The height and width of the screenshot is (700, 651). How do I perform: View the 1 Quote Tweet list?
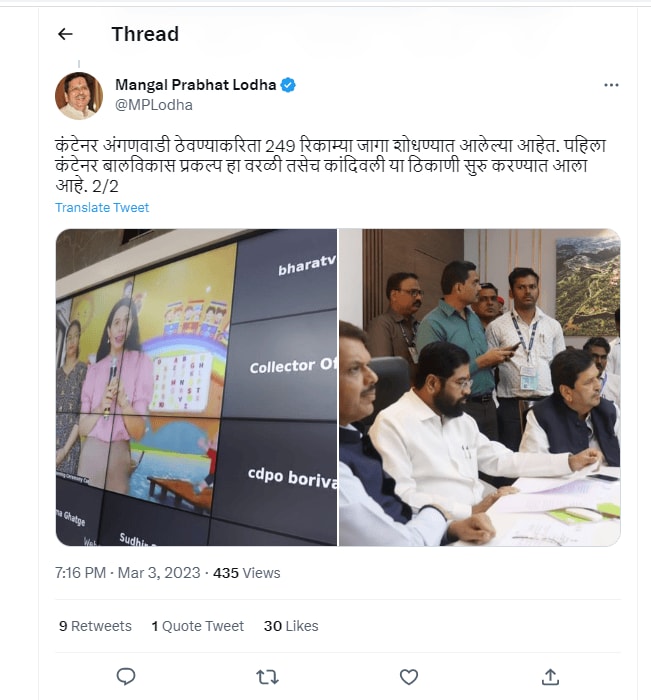pyautogui.click(x=197, y=626)
